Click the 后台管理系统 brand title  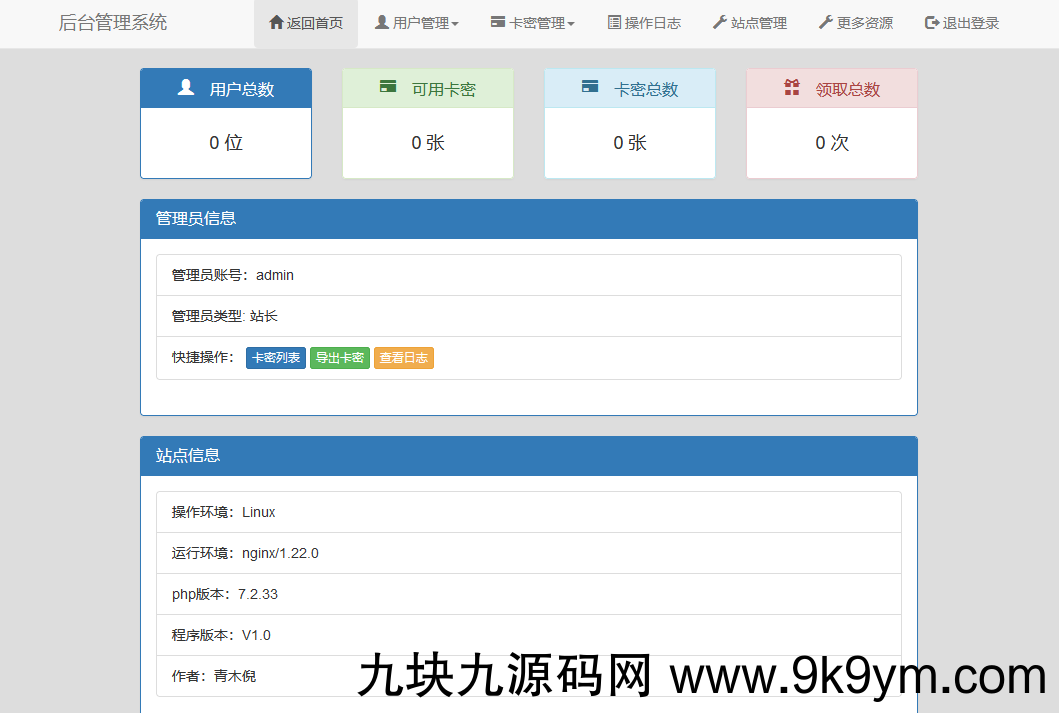pos(113,23)
